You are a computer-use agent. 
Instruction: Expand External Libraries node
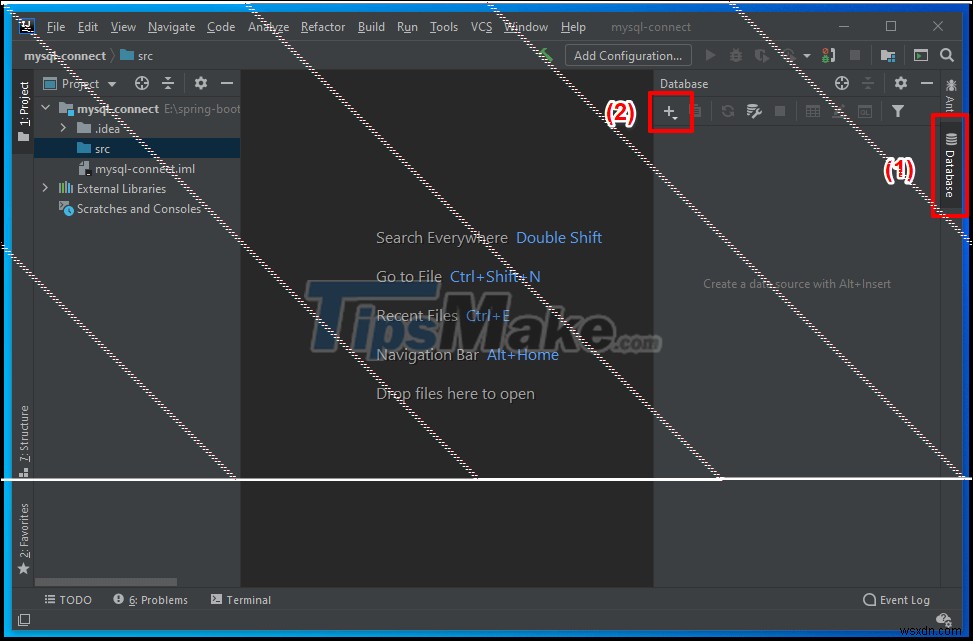click(x=45, y=188)
